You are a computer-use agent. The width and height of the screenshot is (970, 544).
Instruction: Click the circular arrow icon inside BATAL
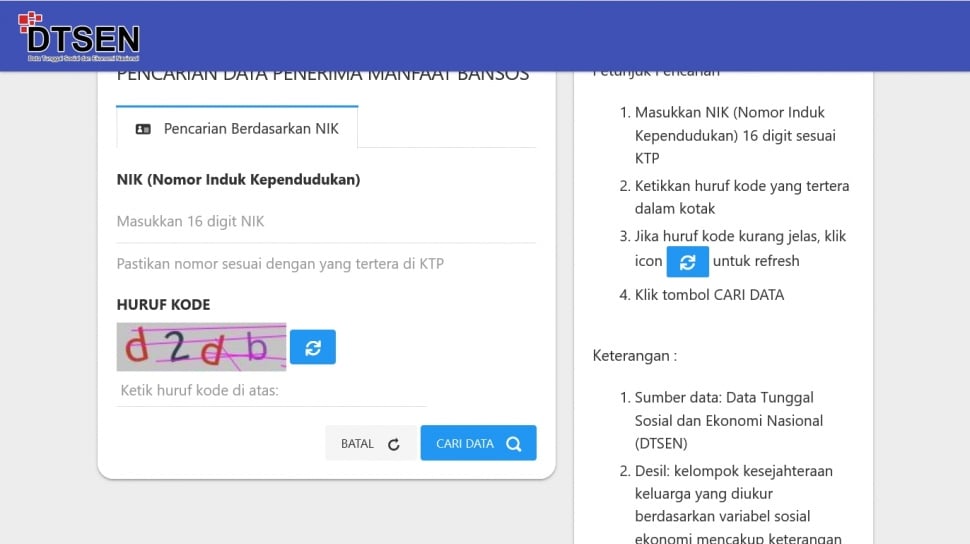[393, 444]
